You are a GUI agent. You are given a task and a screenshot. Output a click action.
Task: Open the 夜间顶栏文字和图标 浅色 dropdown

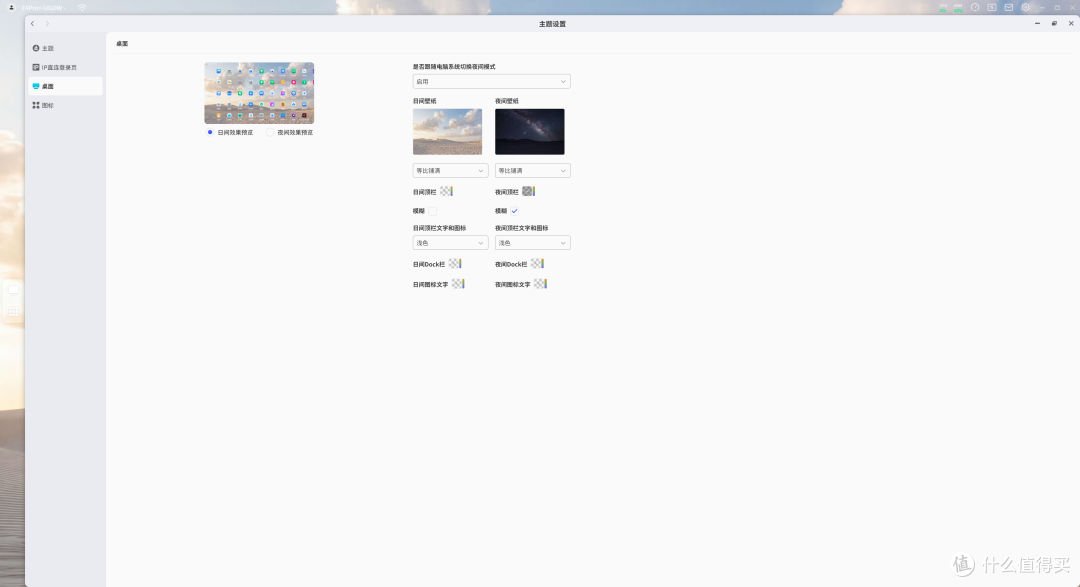pos(532,243)
